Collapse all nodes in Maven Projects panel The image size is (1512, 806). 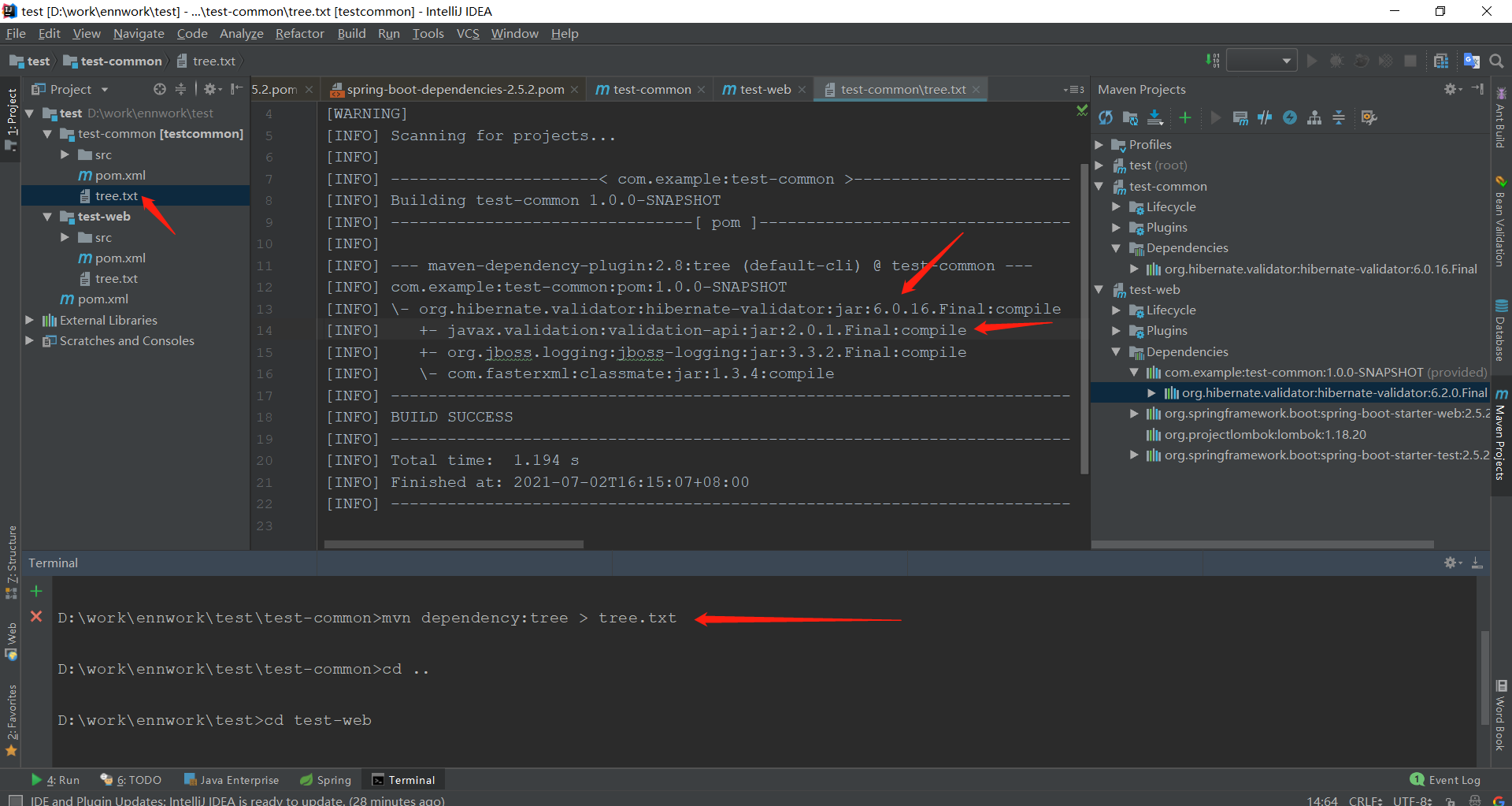click(x=1339, y=117)
